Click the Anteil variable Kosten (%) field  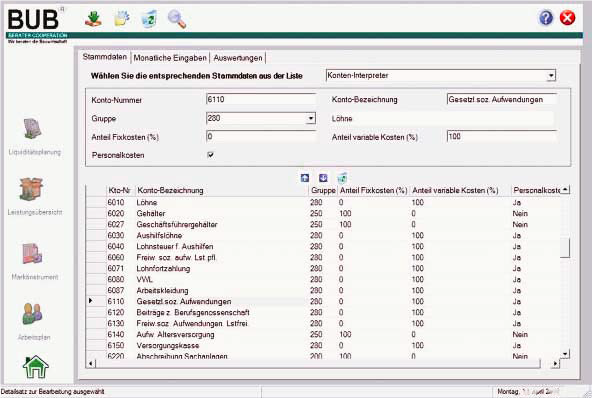click(x=501, y=136)
